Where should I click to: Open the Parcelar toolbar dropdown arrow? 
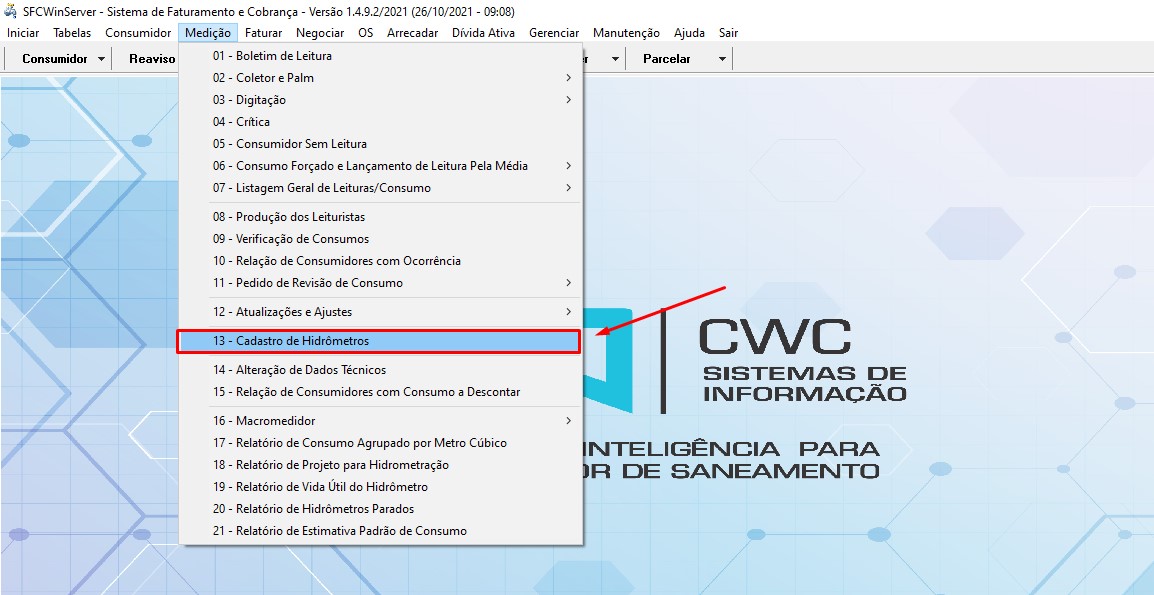click(722, 59)
